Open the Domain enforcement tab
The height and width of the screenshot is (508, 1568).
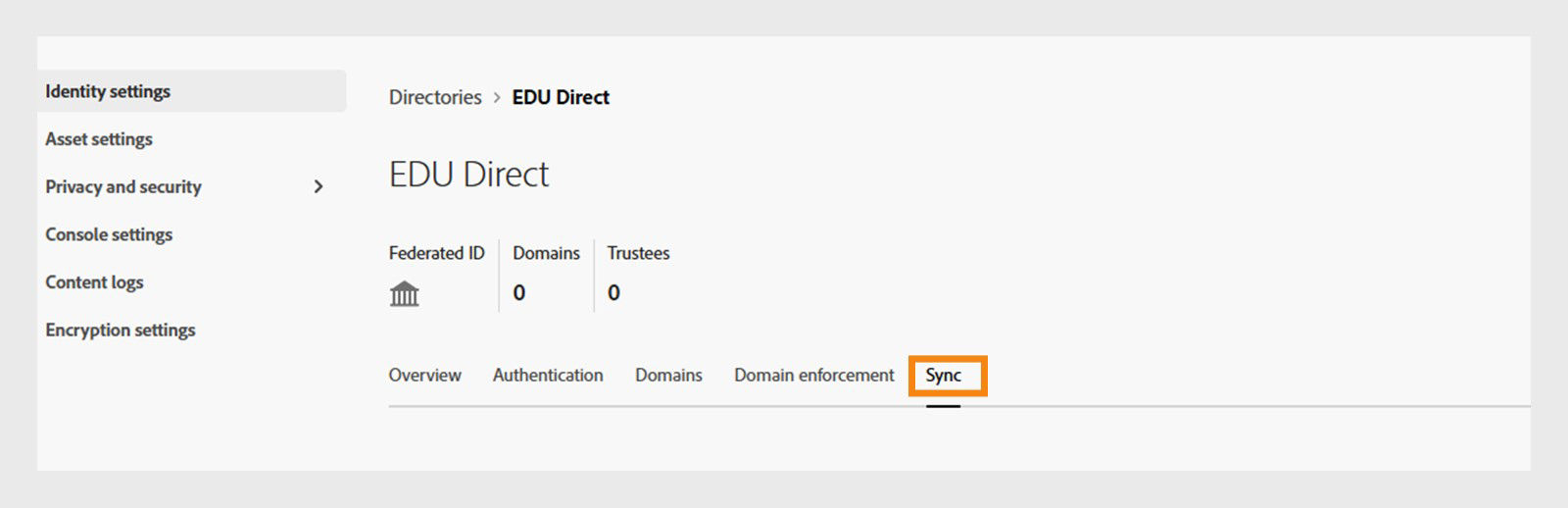tap(814, 376)
